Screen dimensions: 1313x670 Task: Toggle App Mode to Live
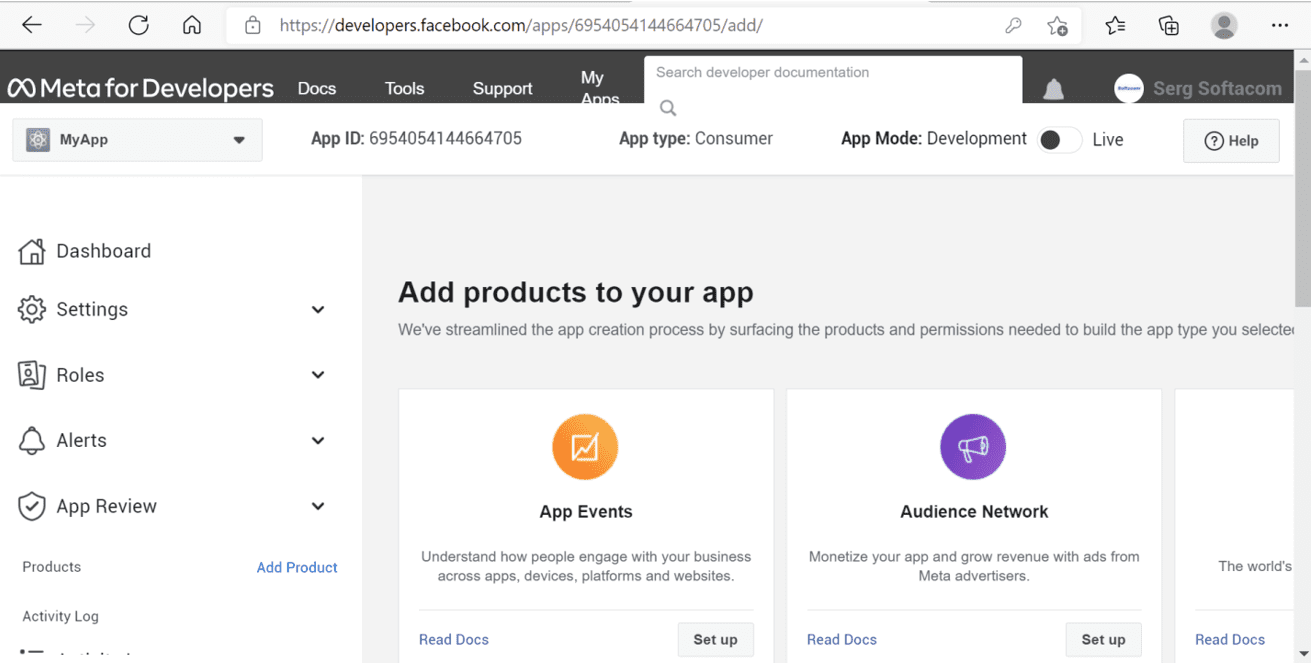[1058, 140]
